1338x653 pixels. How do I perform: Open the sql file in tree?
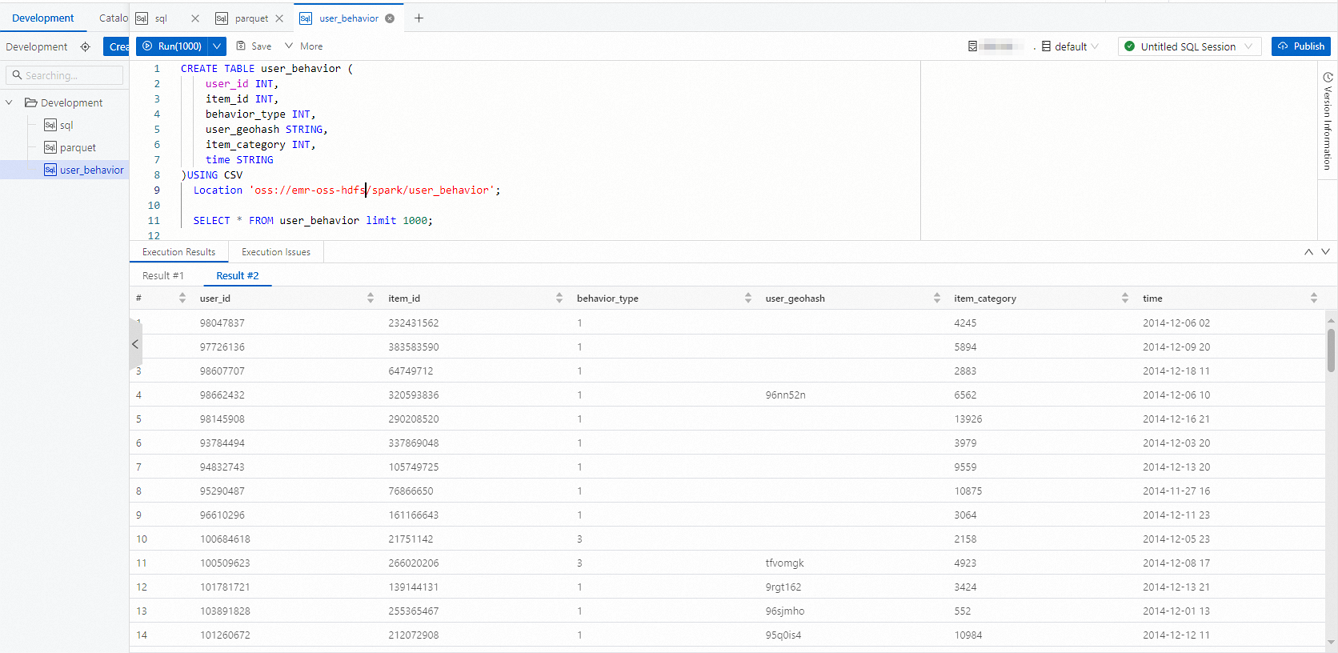click(x=59, y=125)
